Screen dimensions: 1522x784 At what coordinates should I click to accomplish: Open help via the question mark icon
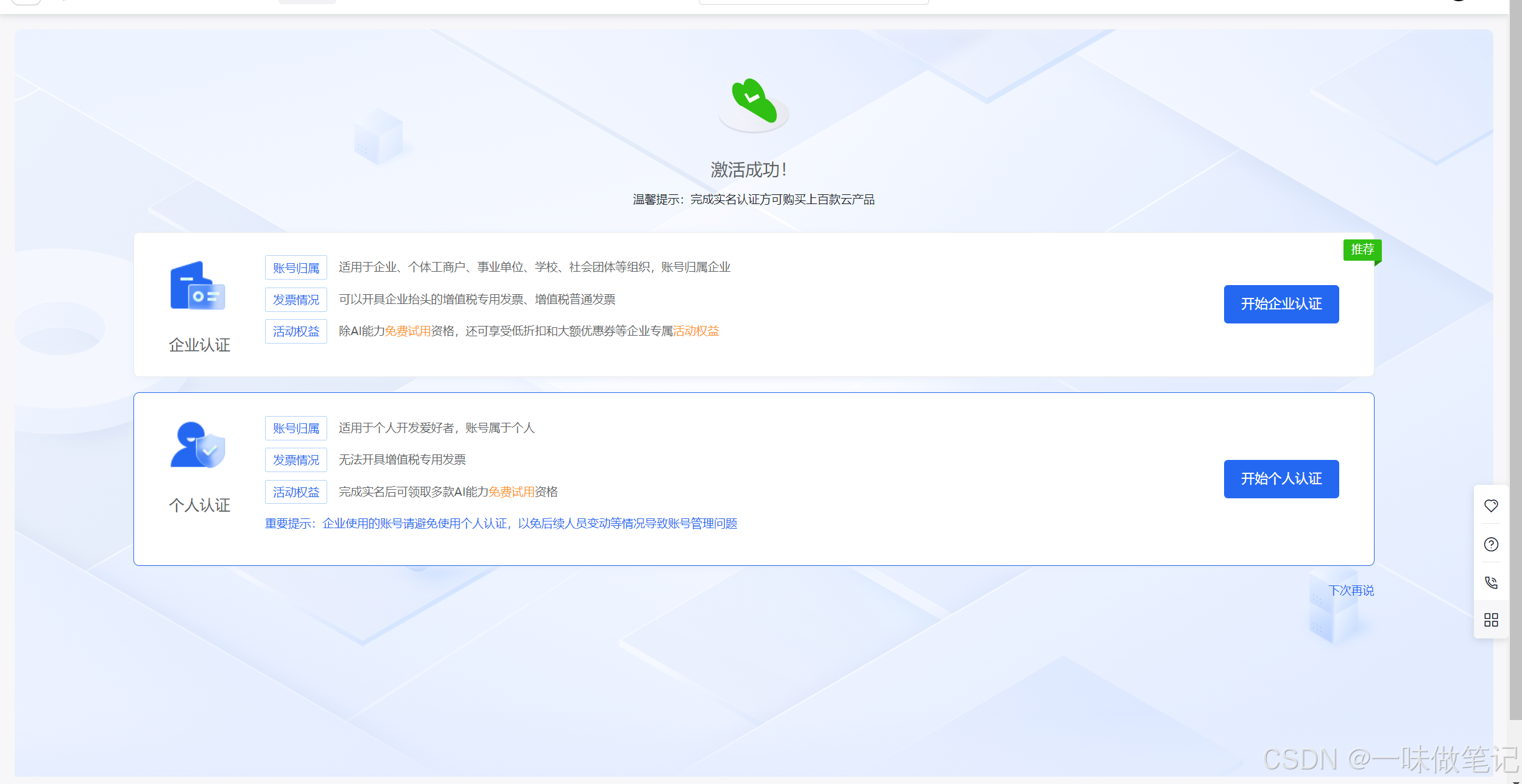pyautogui.click(x=1491, y=544)
